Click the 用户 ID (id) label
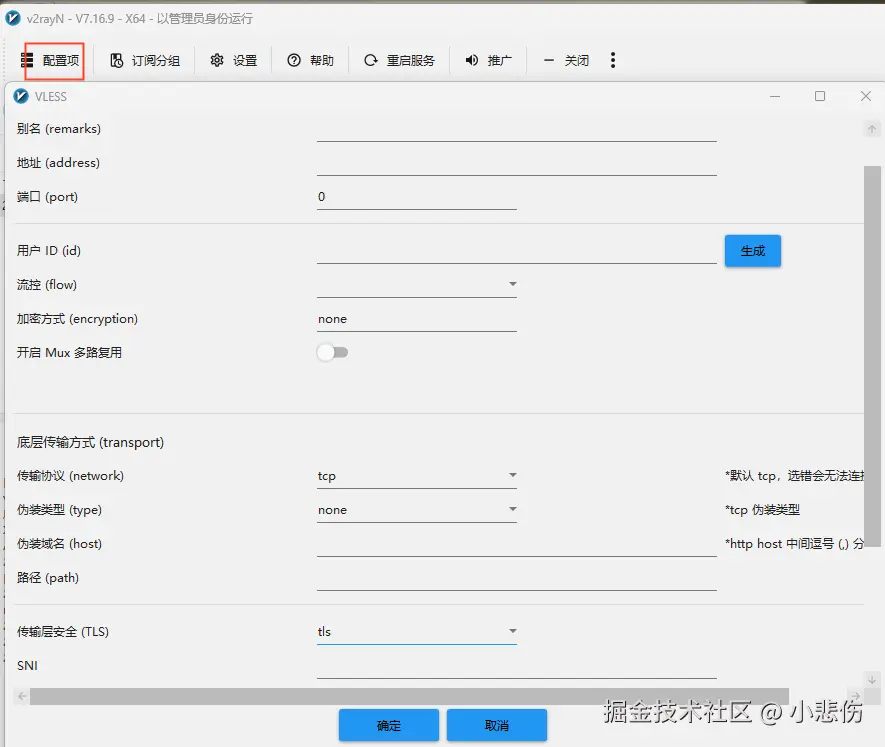 tap(49, 251)
